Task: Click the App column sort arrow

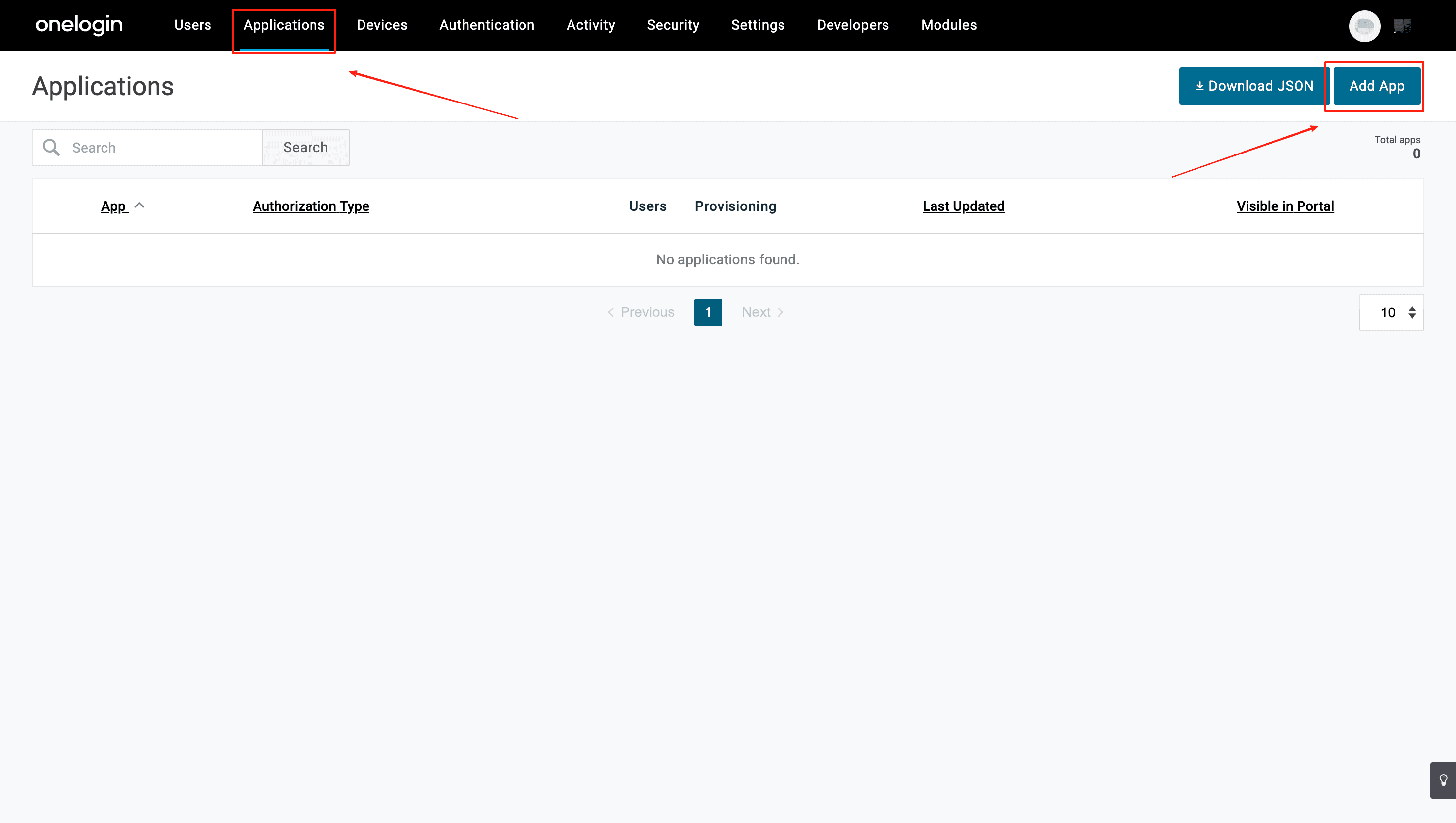Action: pyautogui.click(x=140, y=206)
